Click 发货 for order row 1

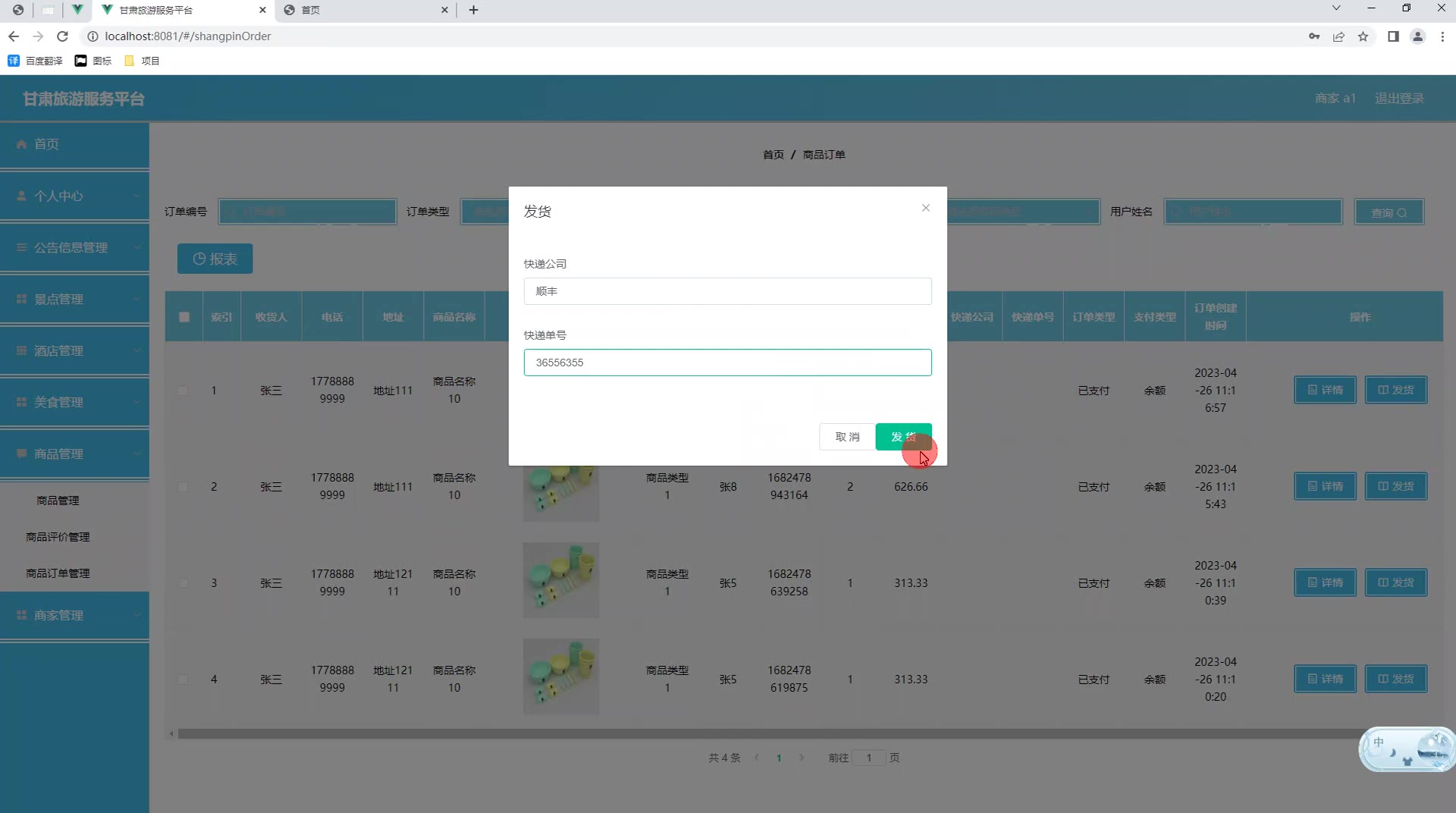coord(1396,390)
